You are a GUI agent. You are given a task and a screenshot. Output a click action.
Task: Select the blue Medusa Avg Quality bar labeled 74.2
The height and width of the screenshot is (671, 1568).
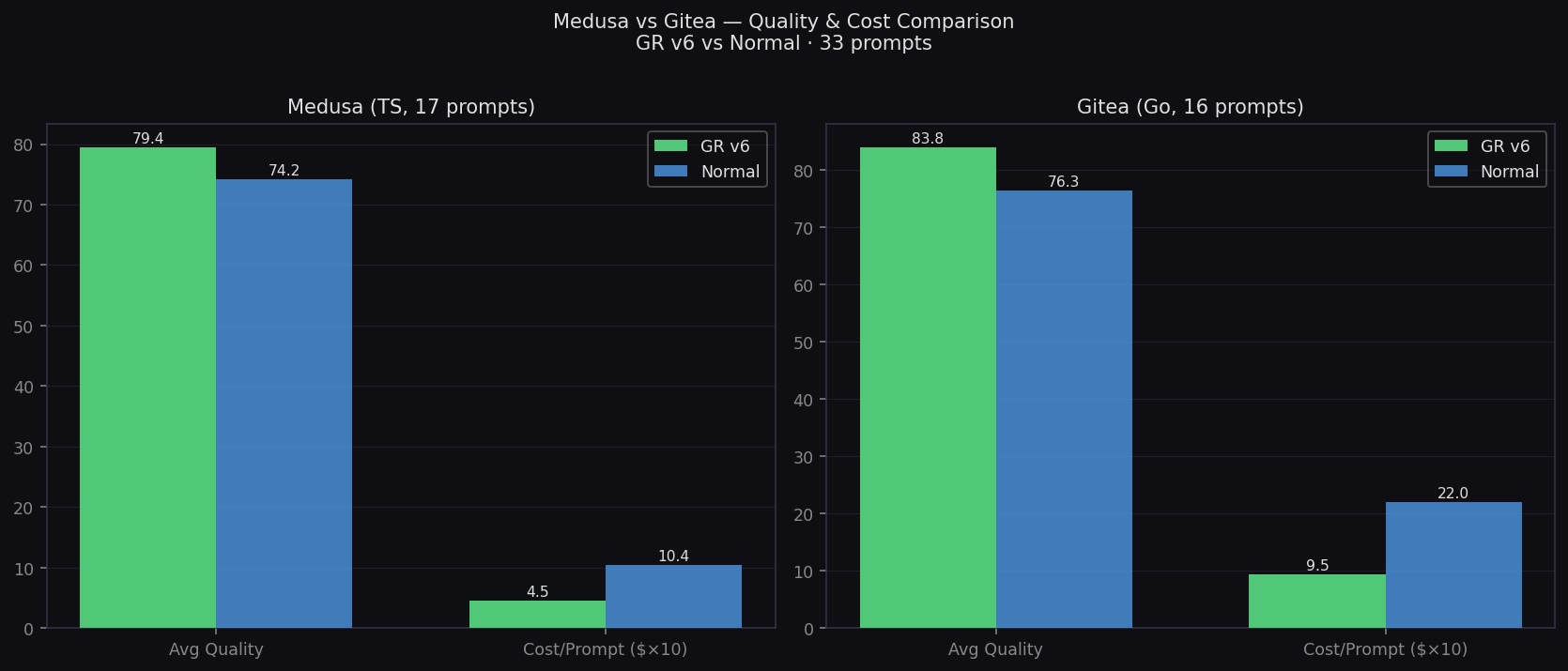click(x=284, y=404)
